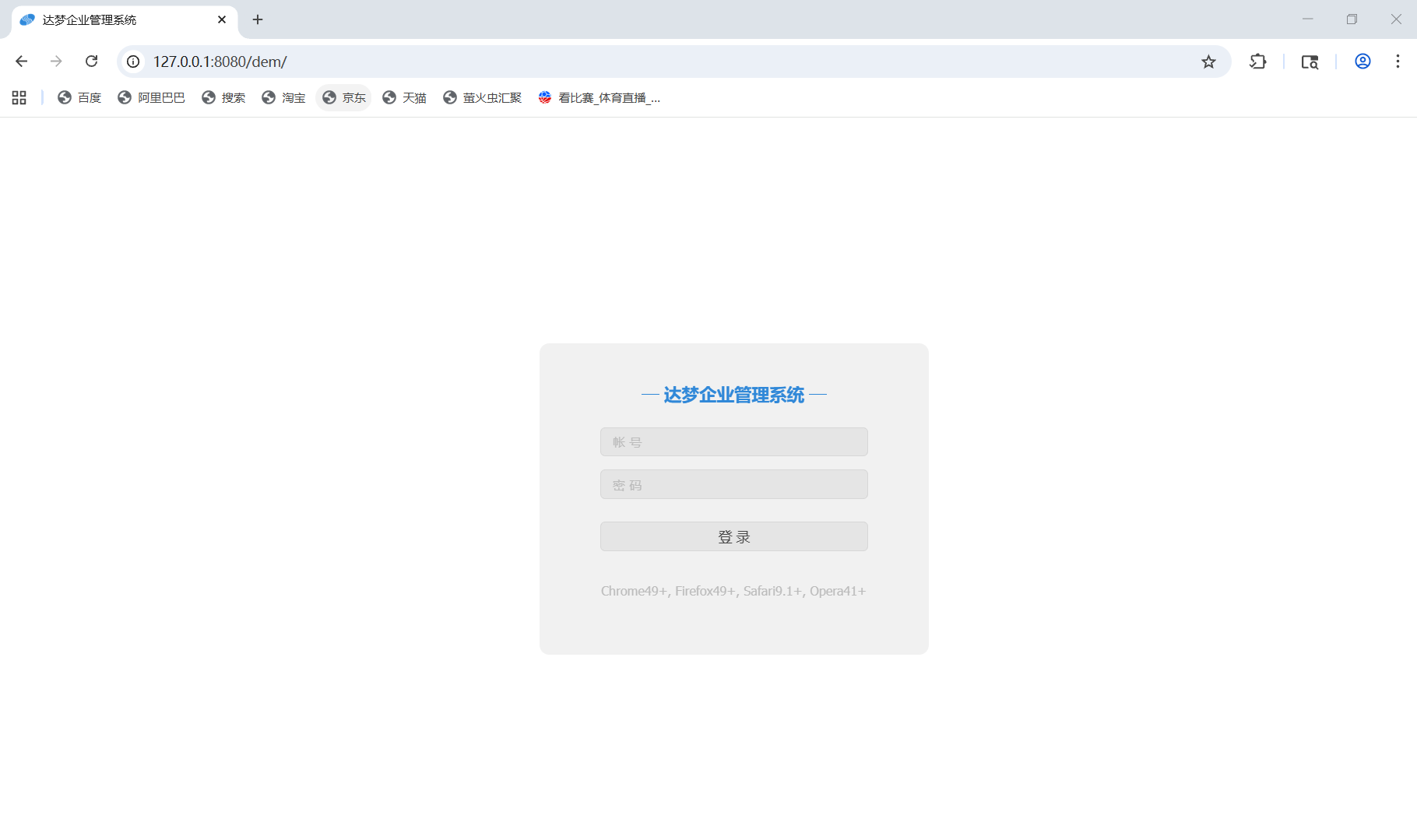This screenshot has width=1417, height=840.
Task: Open the apps grid in bookmarks bar
Action: [19, 97]
